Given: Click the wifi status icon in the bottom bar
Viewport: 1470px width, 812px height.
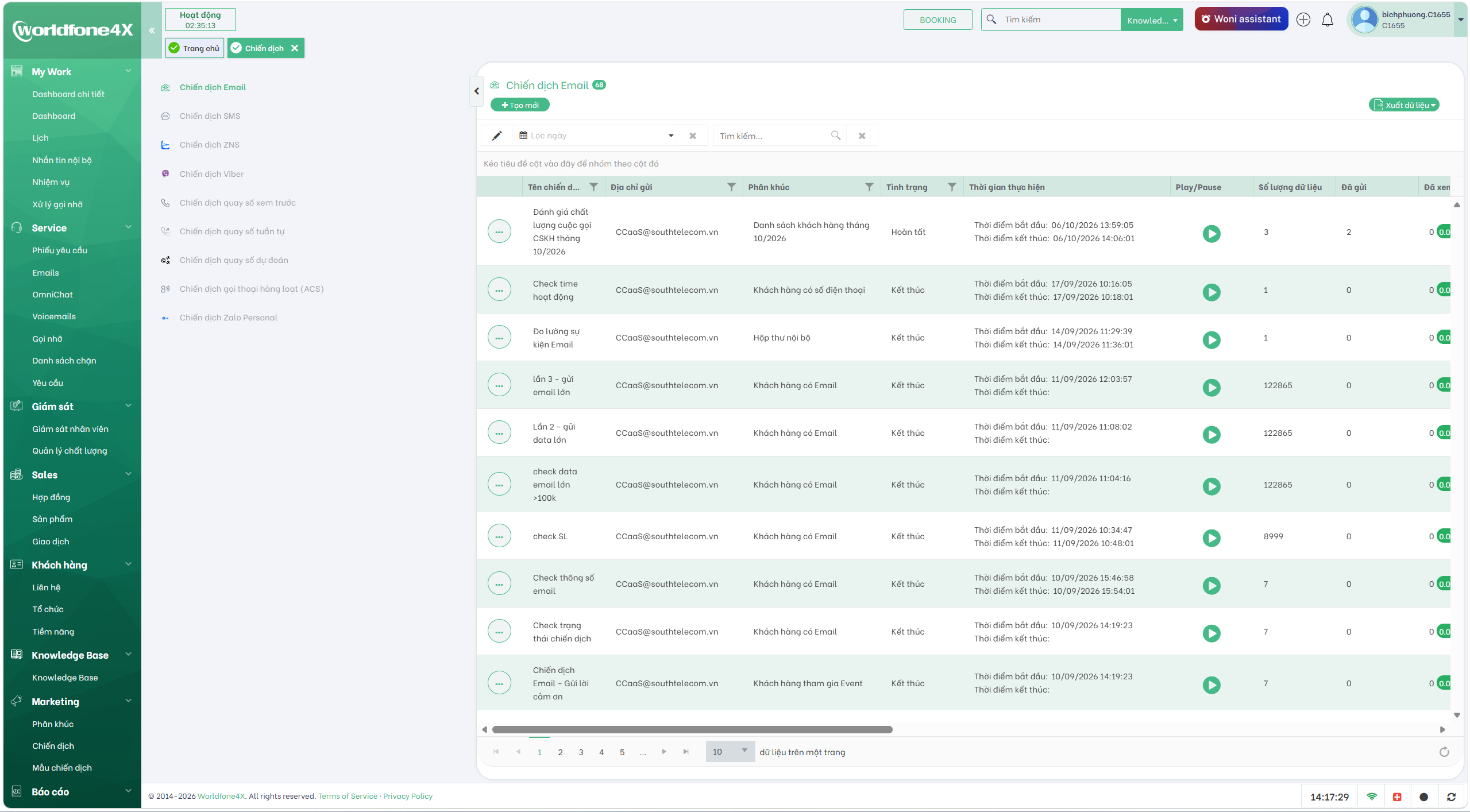Looking at the screenshot, I should point(1372,796).
